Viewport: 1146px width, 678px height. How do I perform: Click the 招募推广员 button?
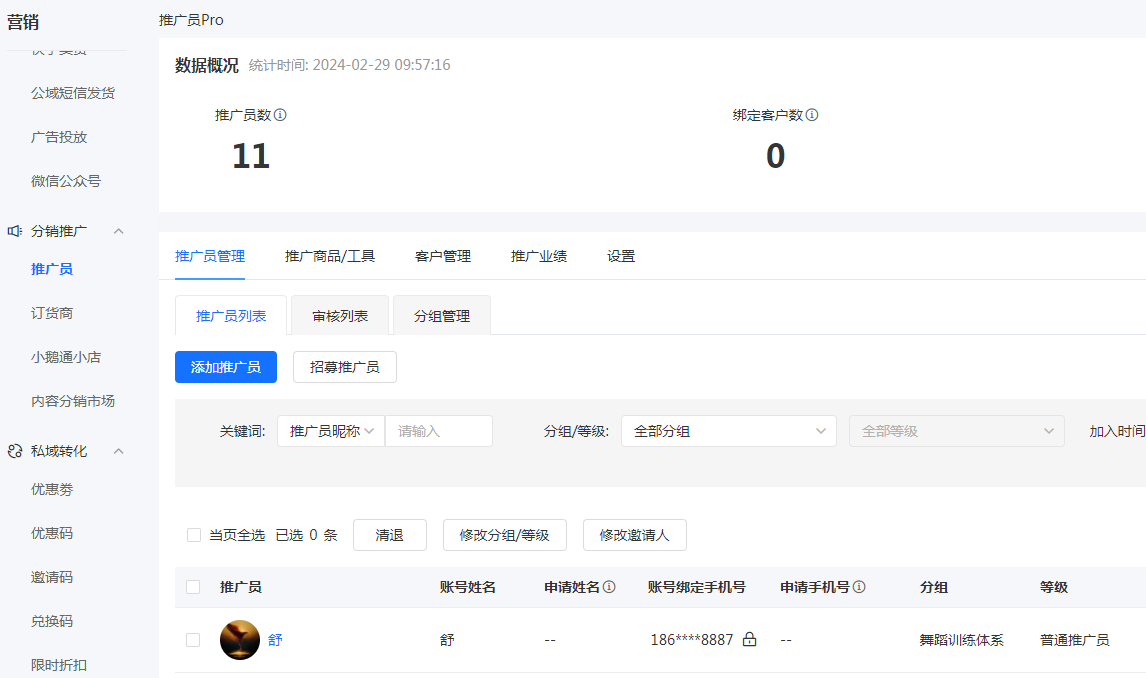(x=344, y=367)
